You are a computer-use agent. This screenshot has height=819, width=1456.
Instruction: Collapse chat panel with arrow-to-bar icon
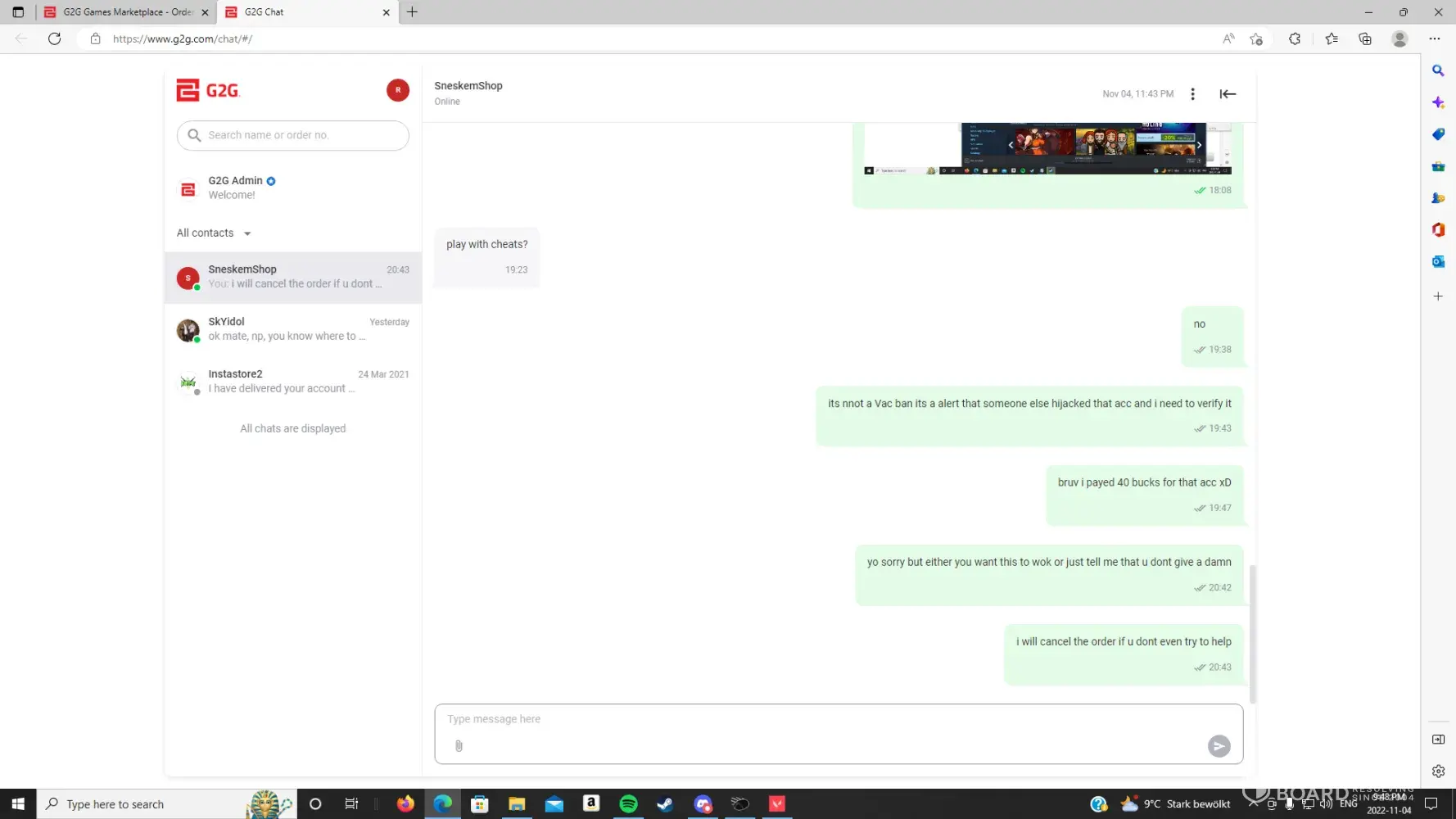(1228, 94)
